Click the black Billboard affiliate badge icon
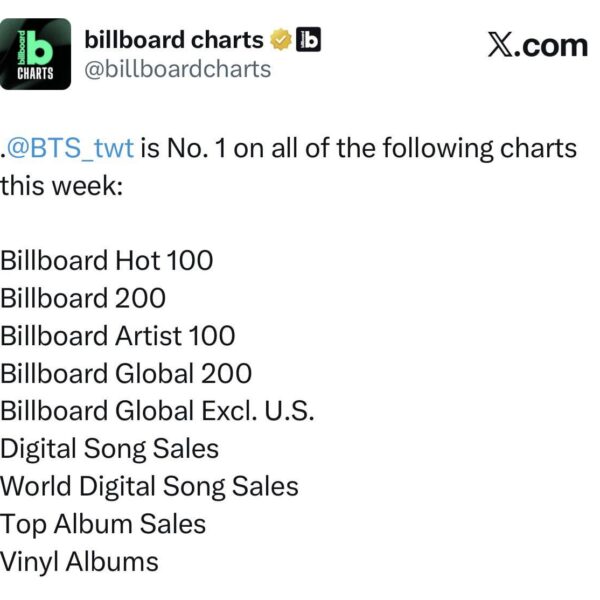 point(310,40)
